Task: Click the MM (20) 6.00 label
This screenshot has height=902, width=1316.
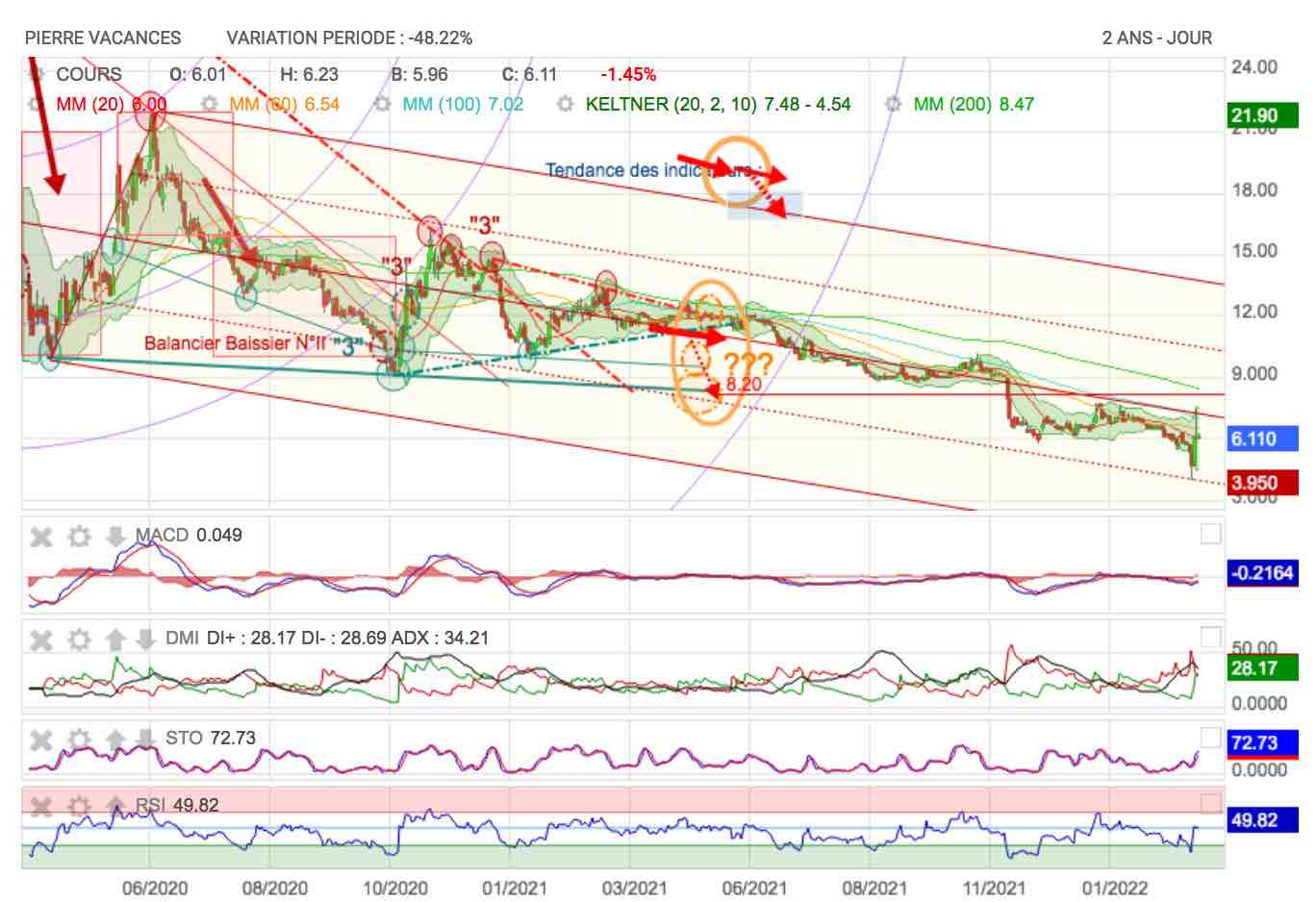Action: tap(111, 104)
